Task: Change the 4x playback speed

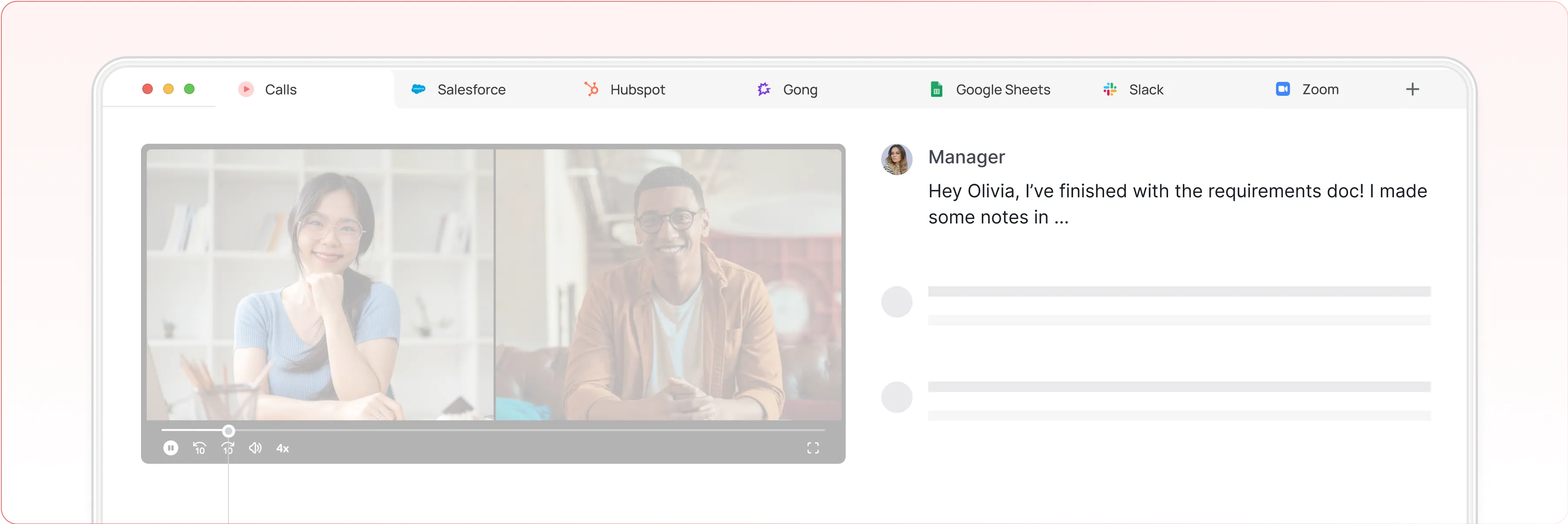Action: point(282,449)
